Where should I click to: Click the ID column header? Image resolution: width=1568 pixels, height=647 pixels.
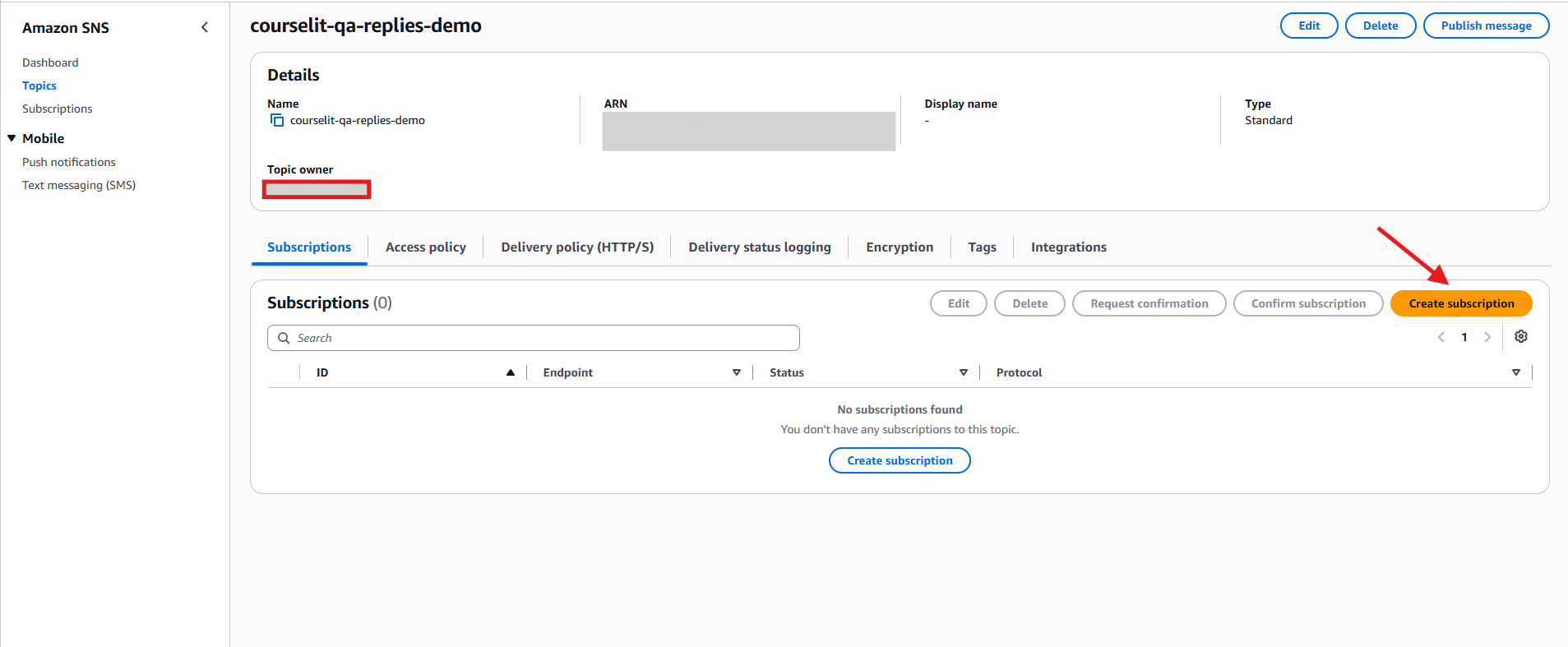click(x=322, y=372)
